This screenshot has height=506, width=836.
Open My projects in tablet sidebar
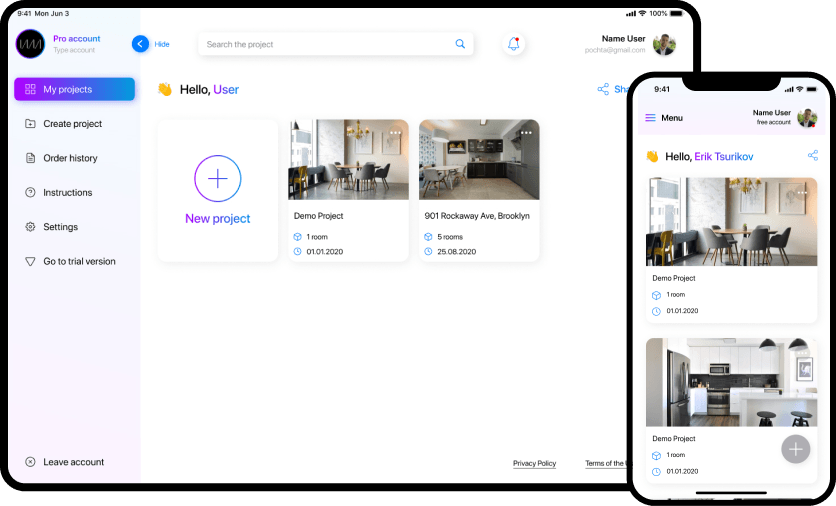[x=75, y=89]
